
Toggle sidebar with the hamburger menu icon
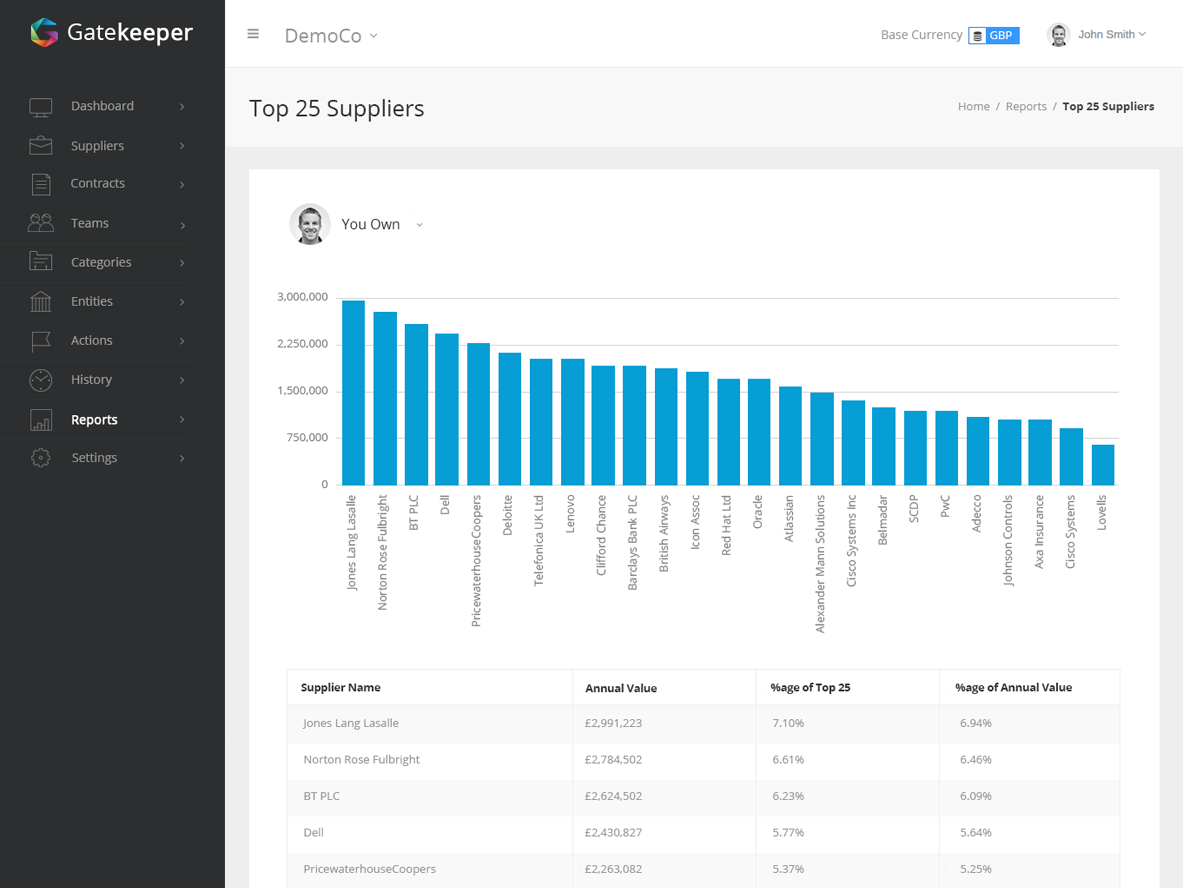(x=253, y=34)
